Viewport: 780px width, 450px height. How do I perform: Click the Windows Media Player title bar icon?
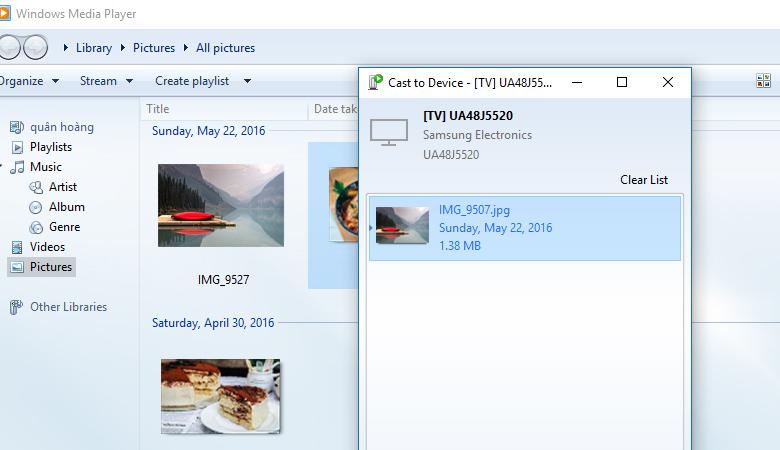(x=4, y=13)
